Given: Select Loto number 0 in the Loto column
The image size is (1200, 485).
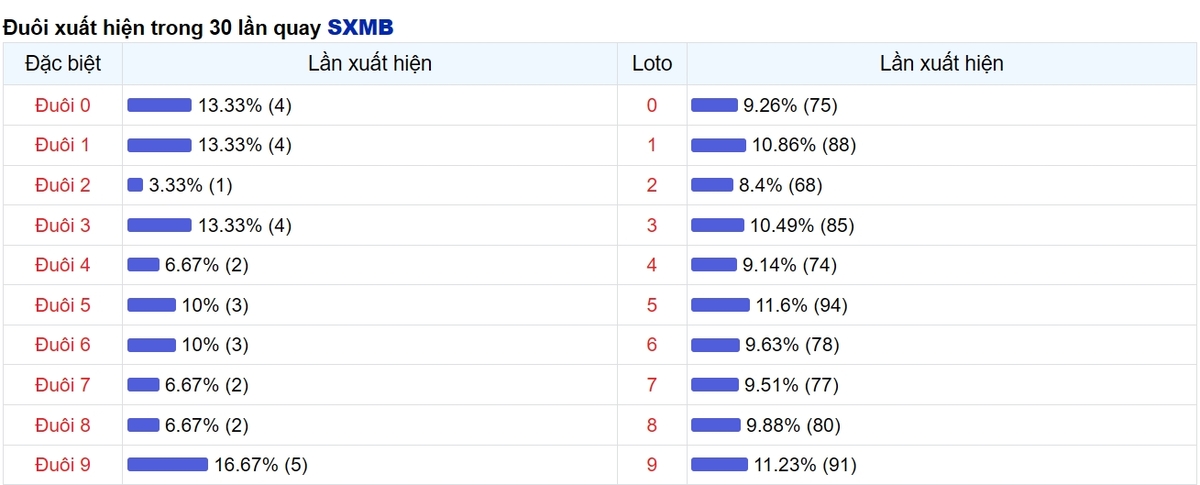Looking at the screenshot, I should [652, 105].
